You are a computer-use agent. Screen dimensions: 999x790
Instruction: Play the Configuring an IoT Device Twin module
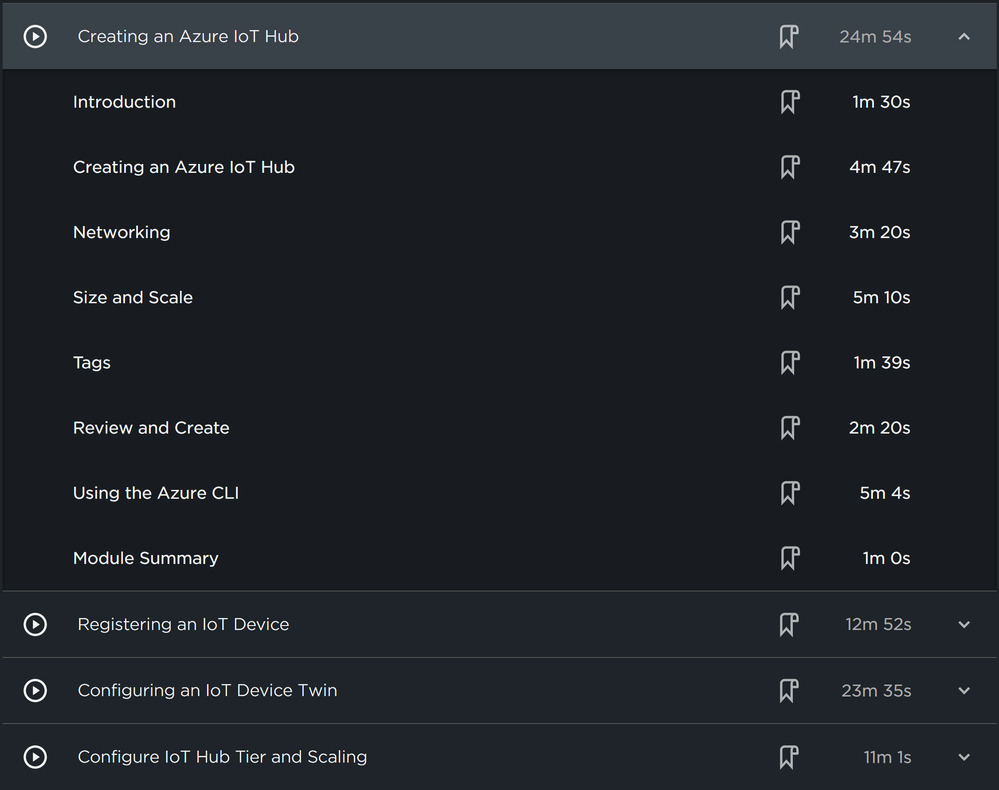pyautogui.click(x=35, y=691)
